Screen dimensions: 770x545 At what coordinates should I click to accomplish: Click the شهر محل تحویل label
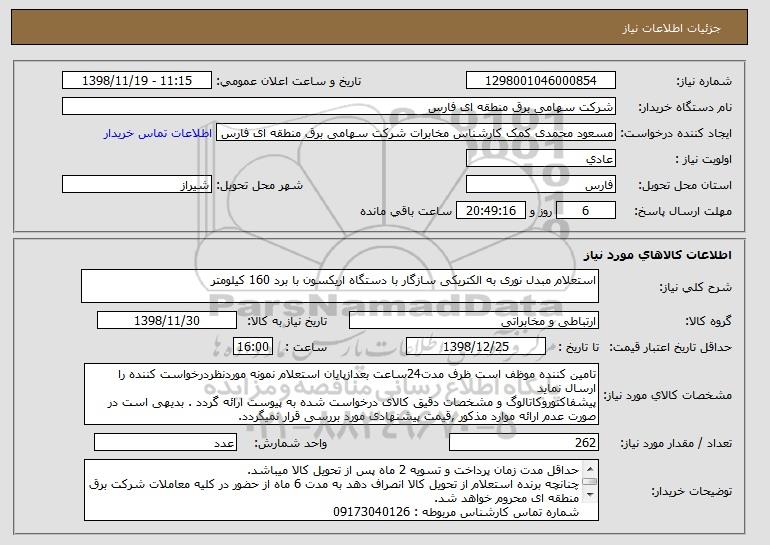(x=260, y=186)
